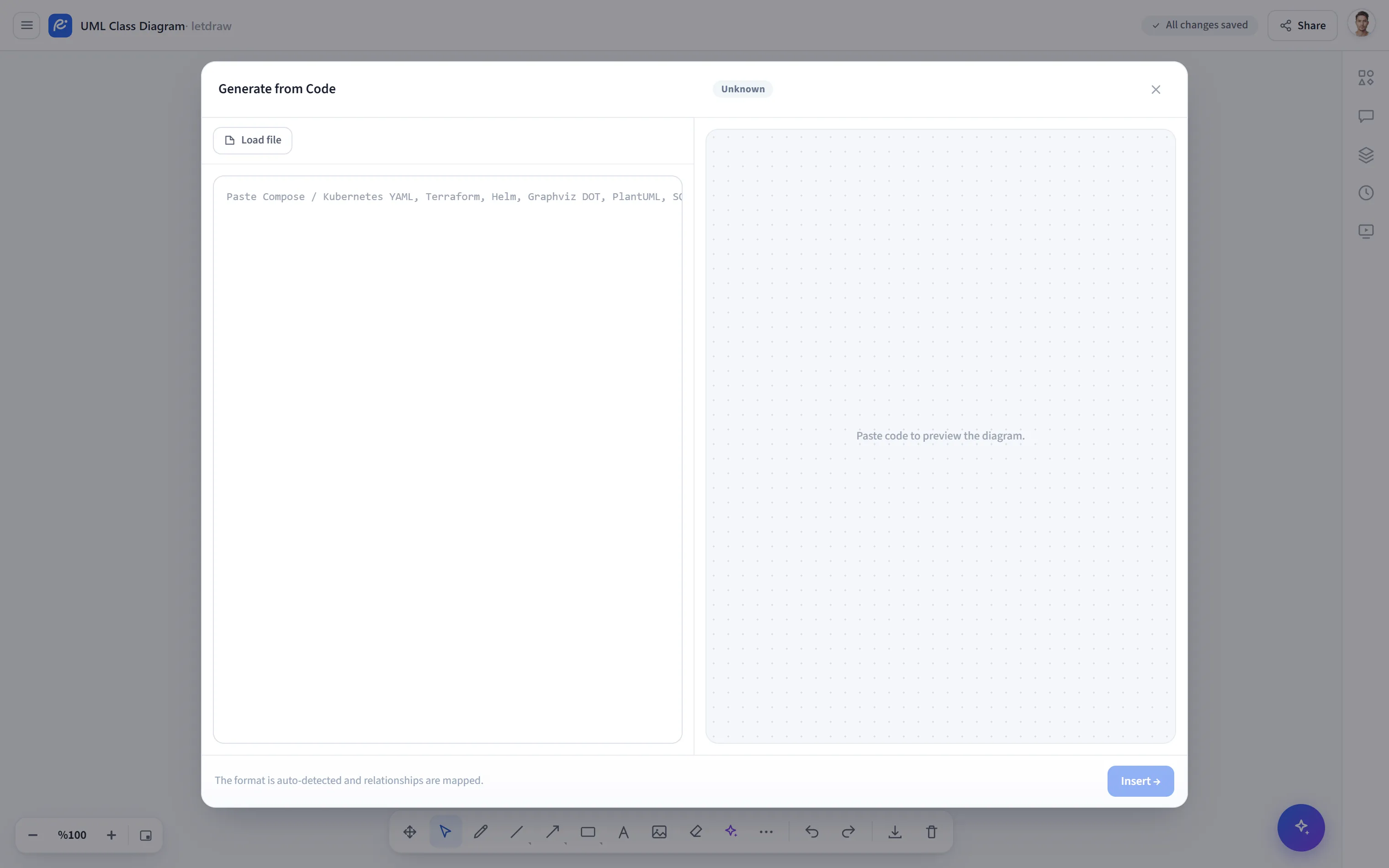Zoom in with the plus button
Screen dimensions: 1389x868
111,835
